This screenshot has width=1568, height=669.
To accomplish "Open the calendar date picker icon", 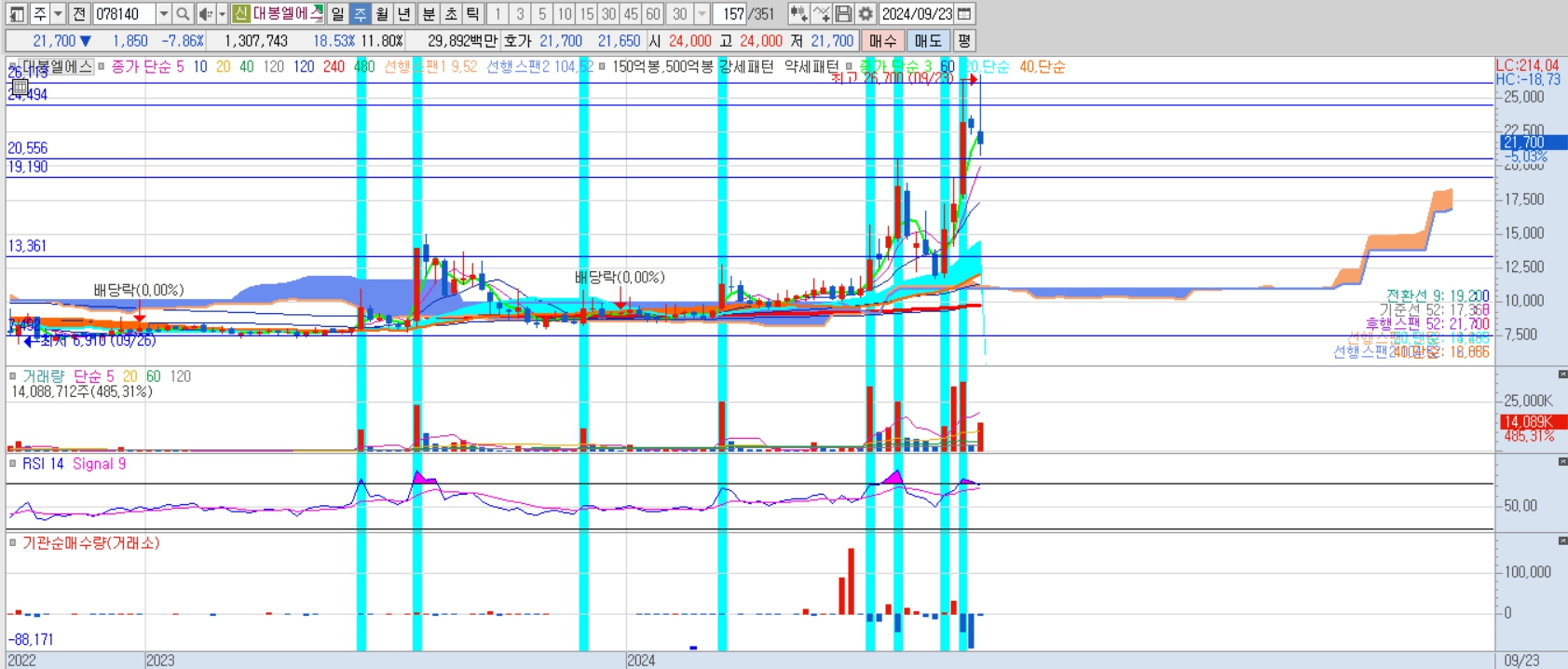I will point(964,14).
